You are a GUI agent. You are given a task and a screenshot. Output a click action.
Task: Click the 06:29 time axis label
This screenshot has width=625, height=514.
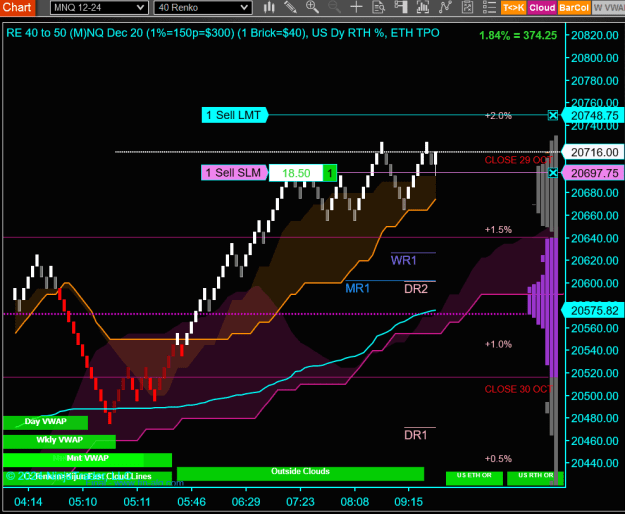coord(246,502)
